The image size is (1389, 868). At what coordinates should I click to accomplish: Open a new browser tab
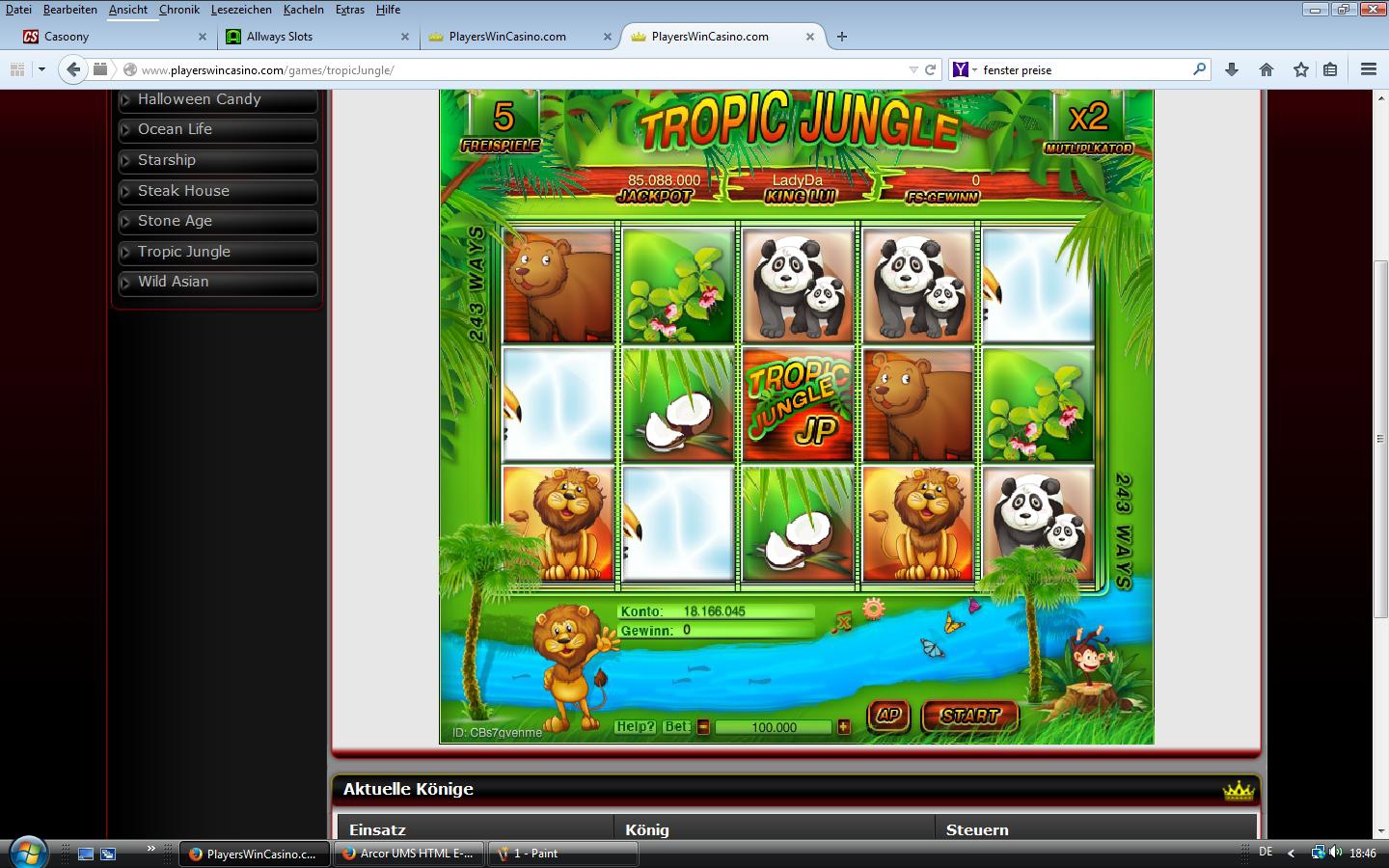(842, 37)
